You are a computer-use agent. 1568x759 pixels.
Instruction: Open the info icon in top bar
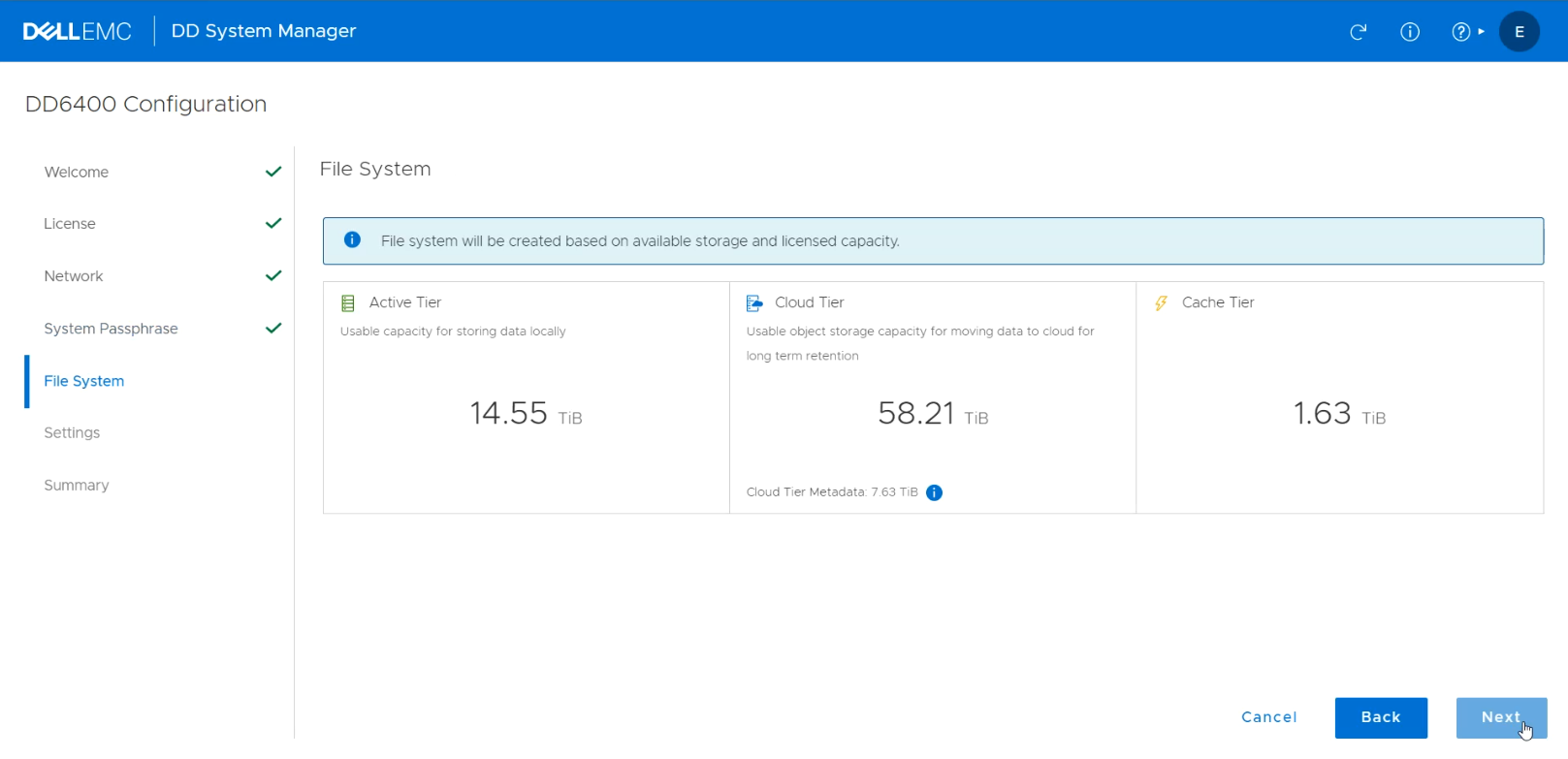click(x=1410, y=32)
